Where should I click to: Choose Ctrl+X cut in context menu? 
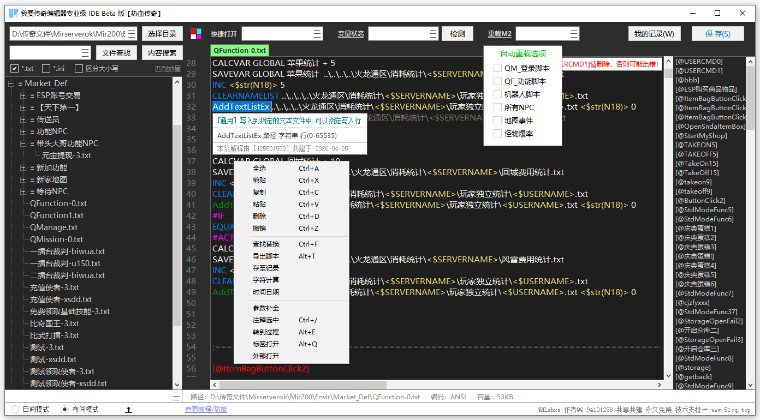point(291,180)
